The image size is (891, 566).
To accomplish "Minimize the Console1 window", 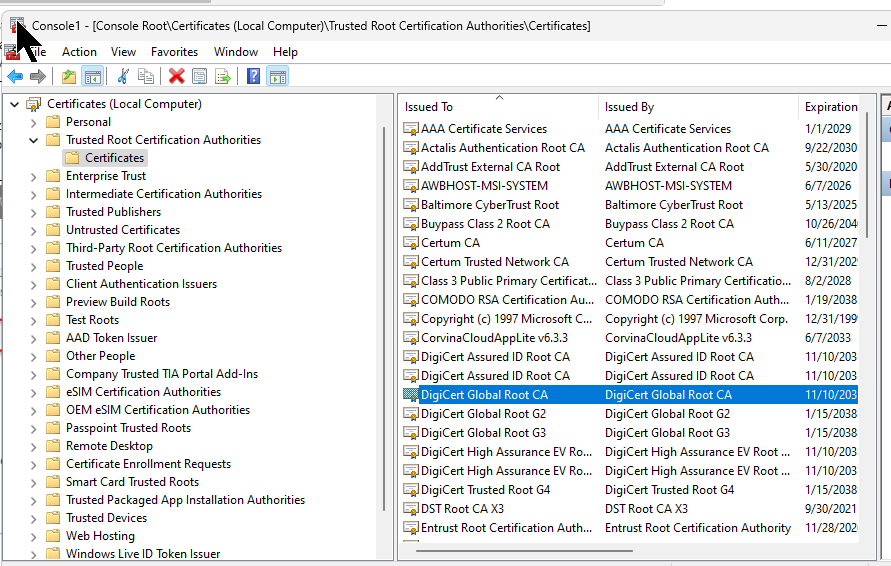I will tap(881, 26).
